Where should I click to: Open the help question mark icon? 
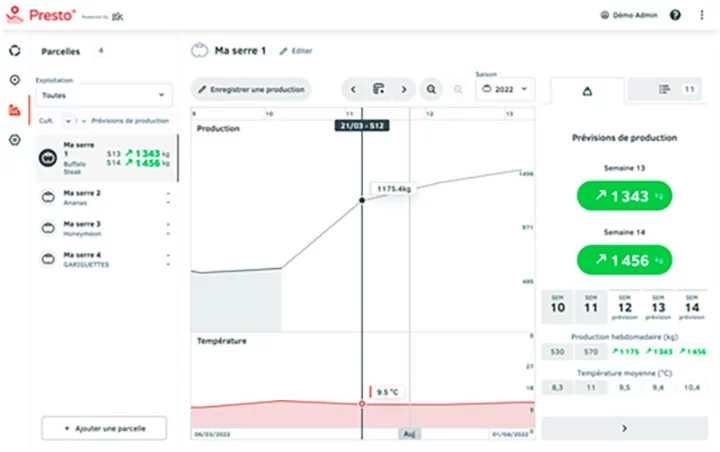tap(675, 16)
